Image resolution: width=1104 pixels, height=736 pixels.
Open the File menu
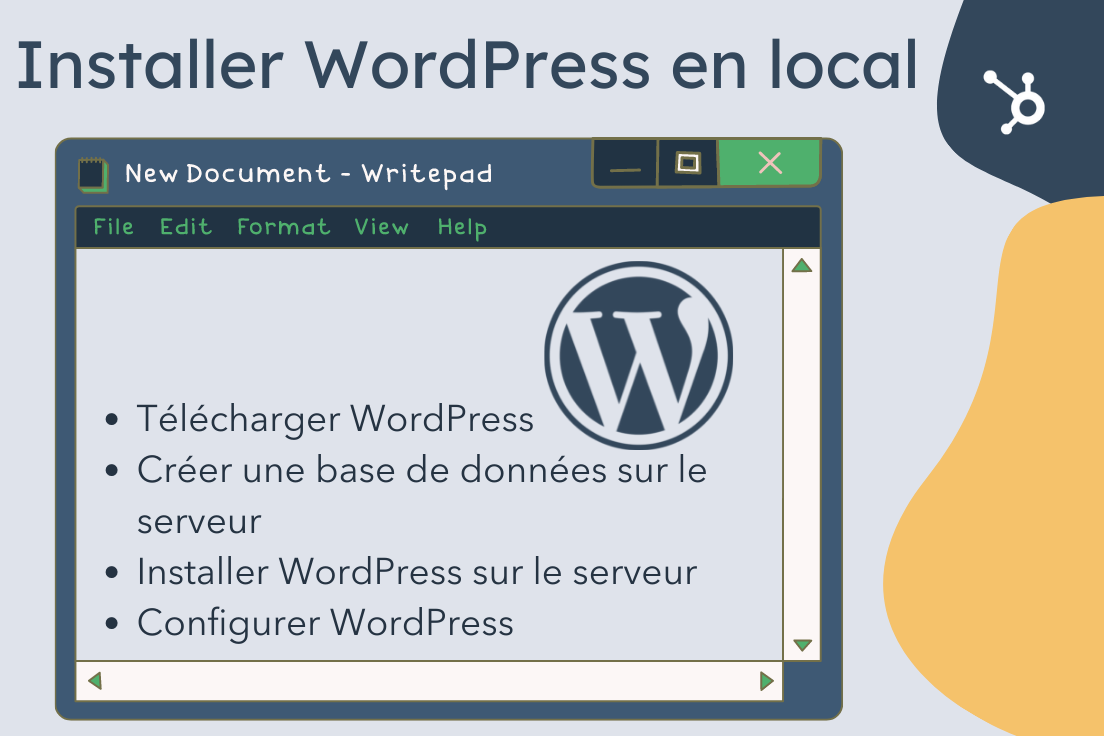[x=113, y=227]
